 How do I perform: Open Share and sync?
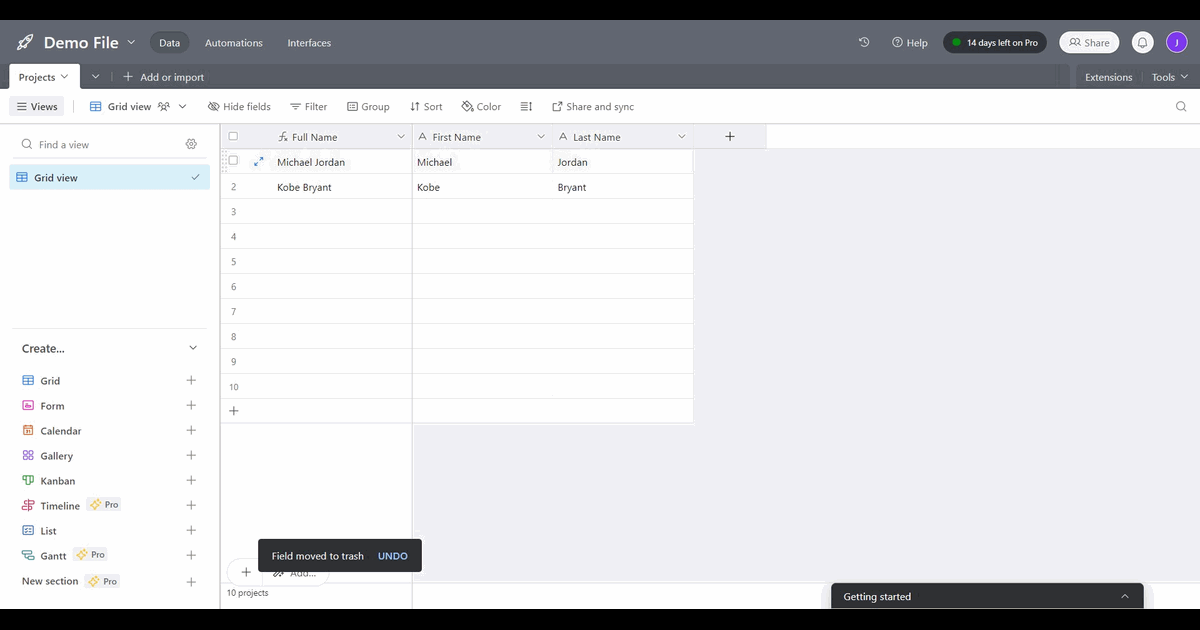[593, 107]
